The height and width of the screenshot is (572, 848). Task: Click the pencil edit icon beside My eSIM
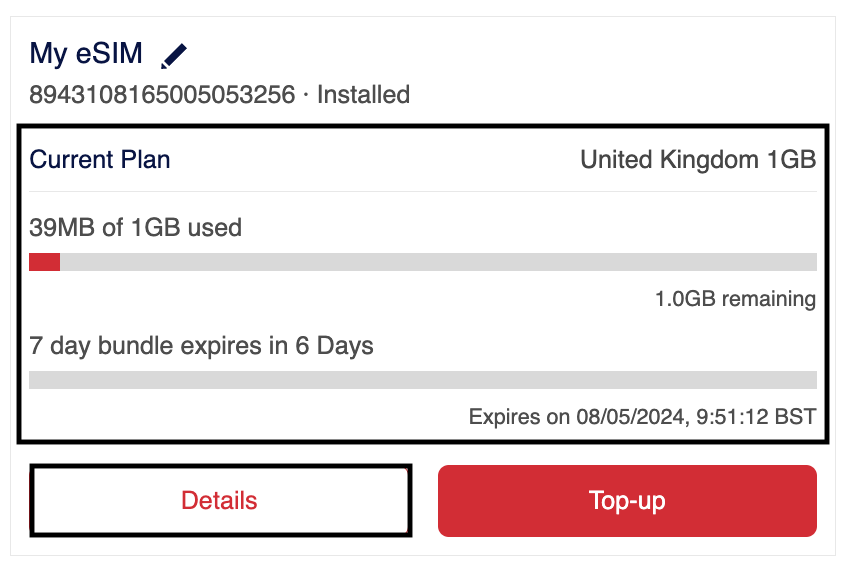pyautogui.click(x=174, y=55)
